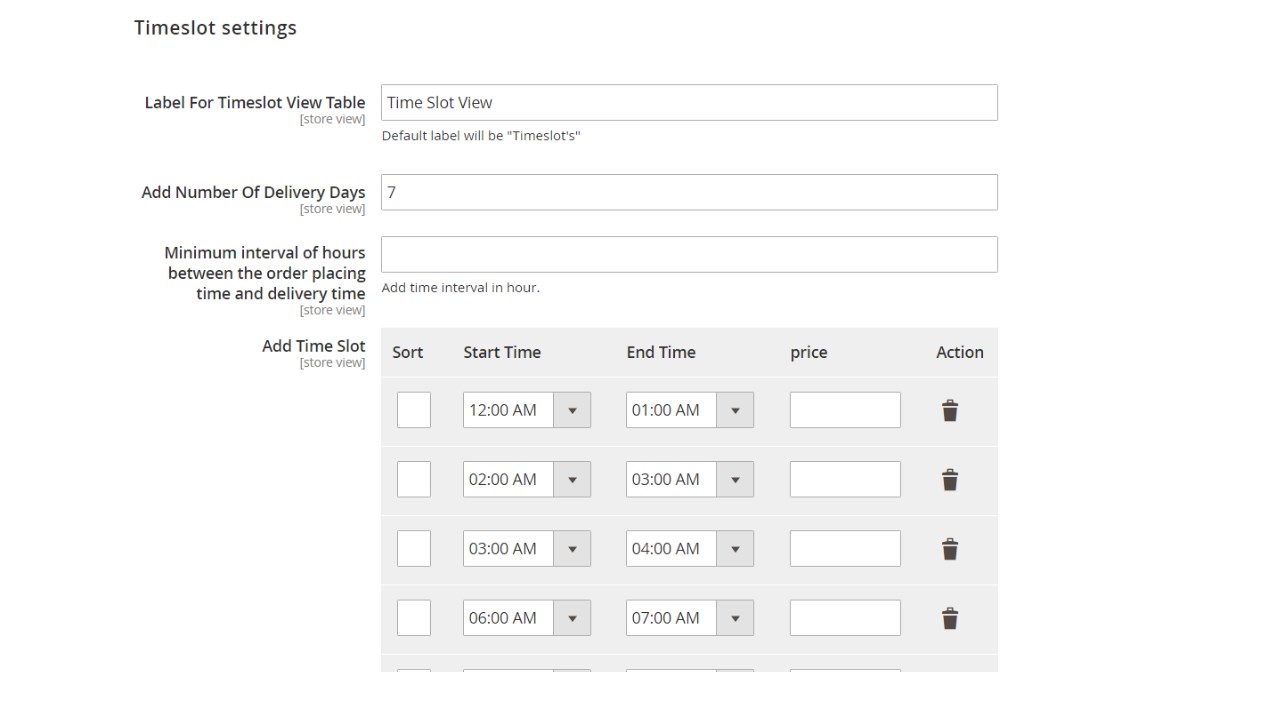Expand Start Time dropdown showing 02:00 AM

pyautogui.click(x=526, y=479)
